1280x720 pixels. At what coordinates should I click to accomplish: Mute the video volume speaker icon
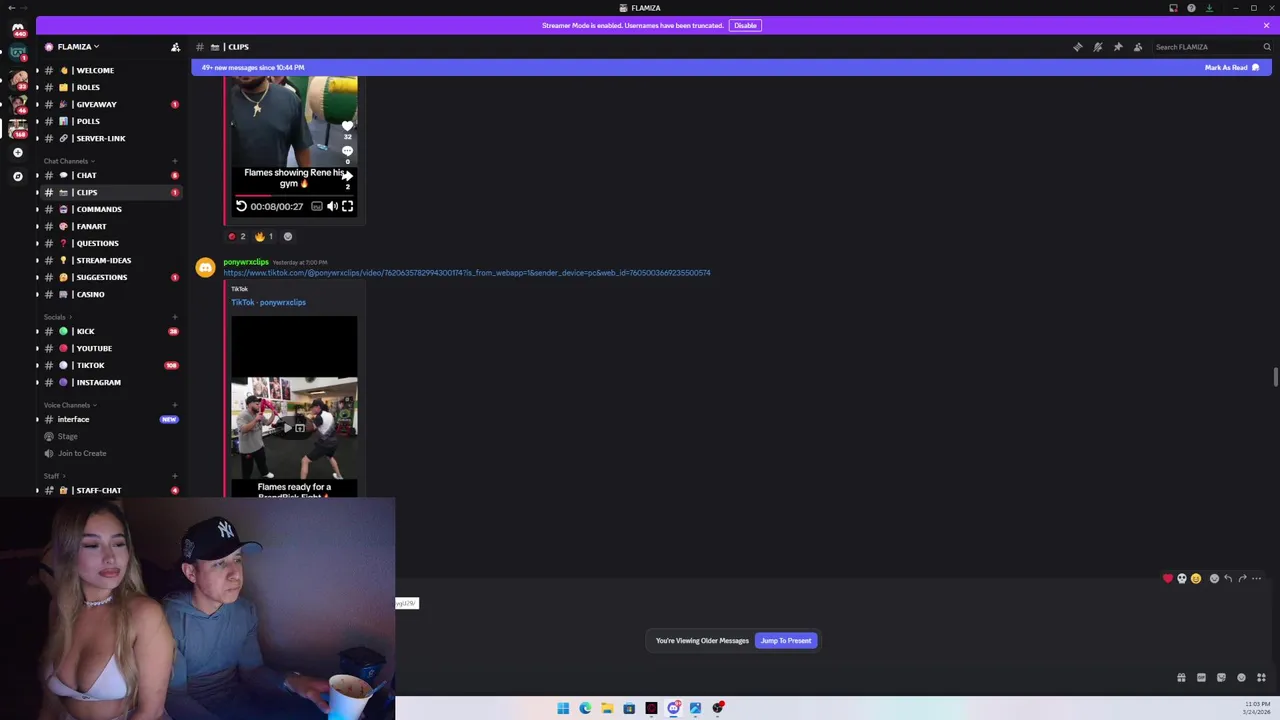tap(332, 206)
